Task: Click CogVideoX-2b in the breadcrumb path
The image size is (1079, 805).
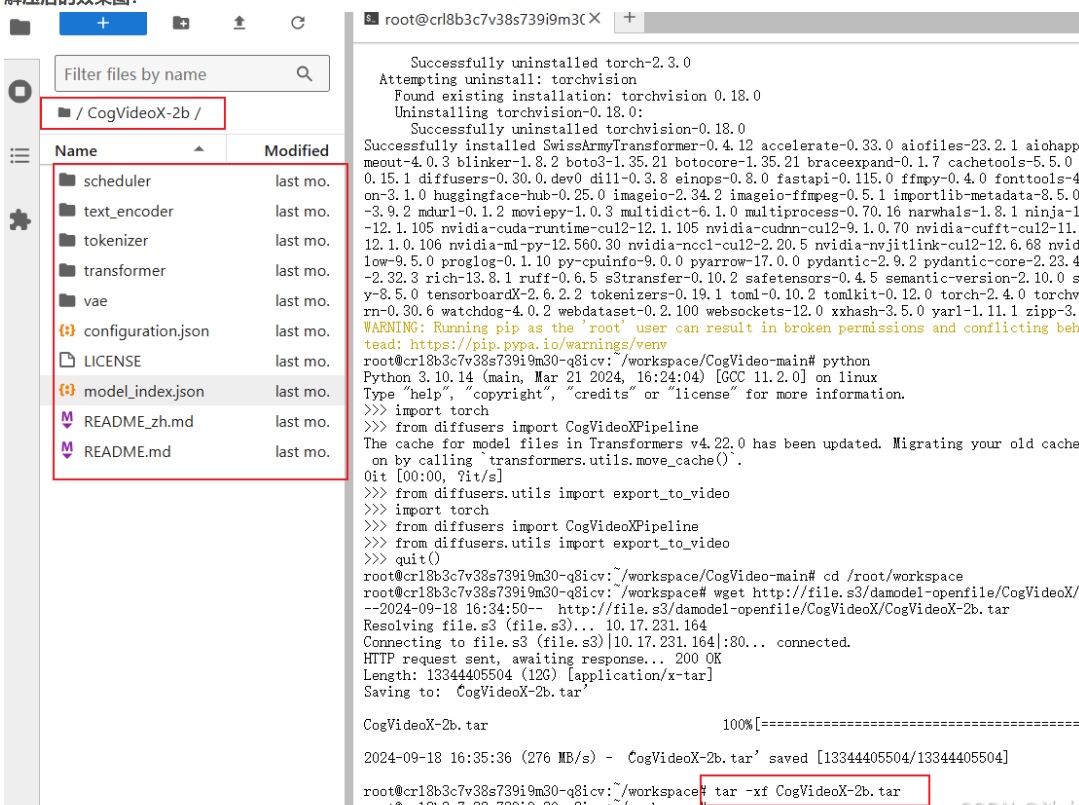Action: [138, 113]
